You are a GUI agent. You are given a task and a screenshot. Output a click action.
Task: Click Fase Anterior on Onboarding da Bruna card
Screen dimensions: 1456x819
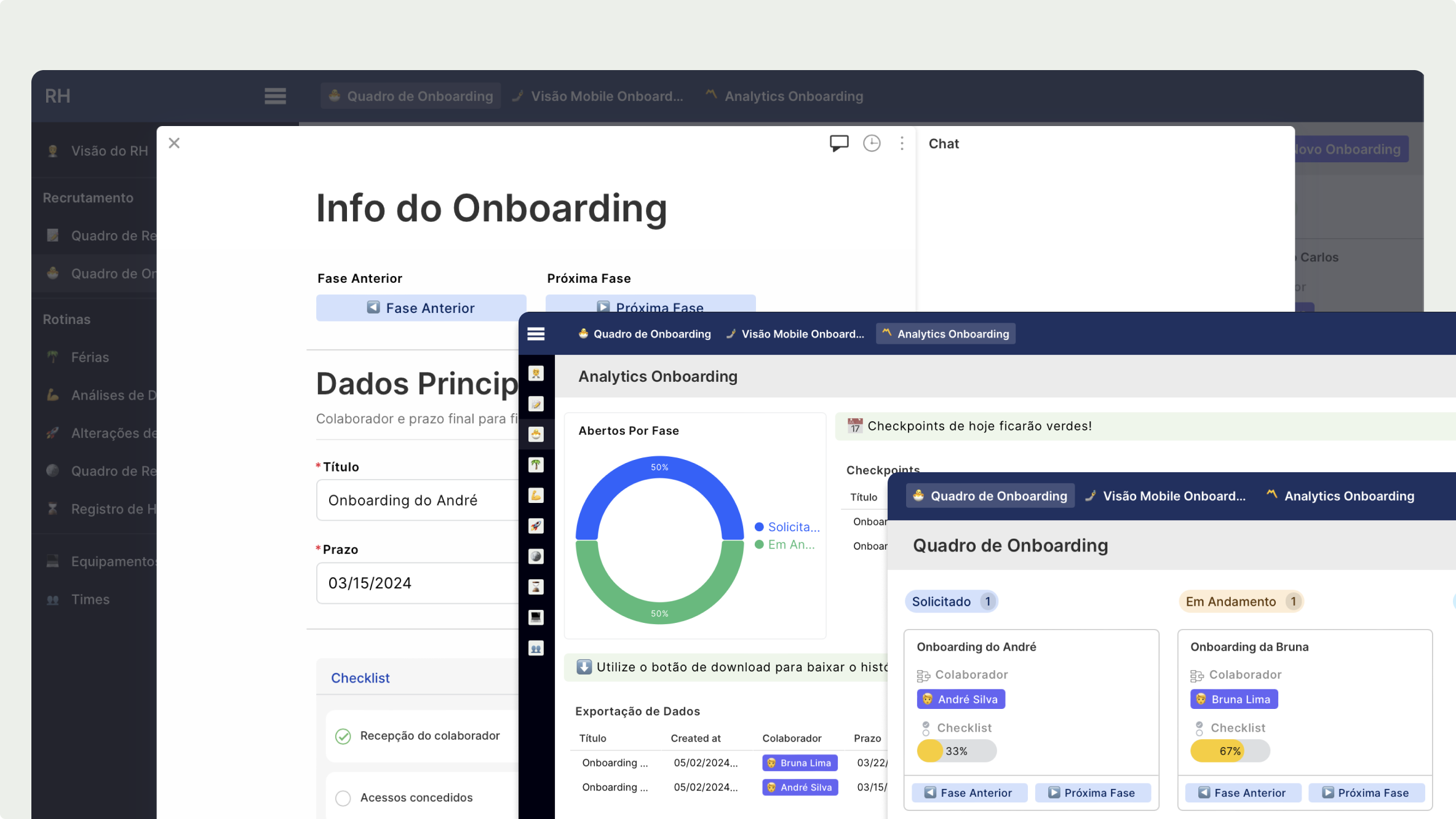tap(1242, 793)
